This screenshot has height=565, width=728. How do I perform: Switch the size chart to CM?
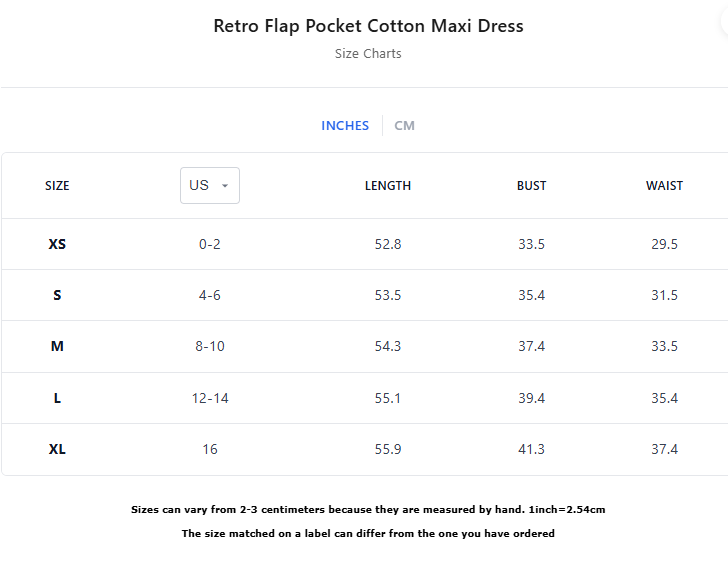[404, 126]
